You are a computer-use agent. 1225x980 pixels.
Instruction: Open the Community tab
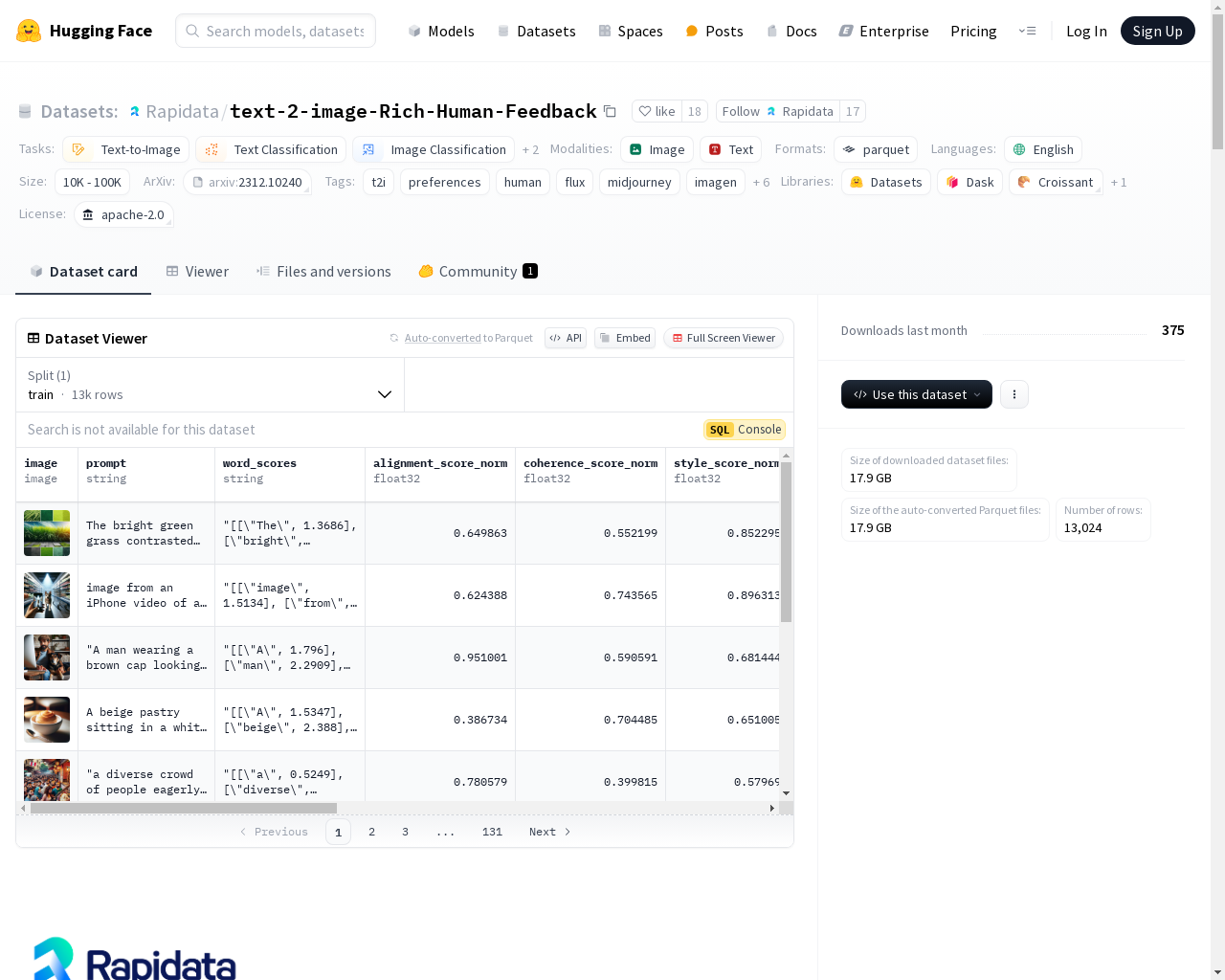(x=478, y=272)
